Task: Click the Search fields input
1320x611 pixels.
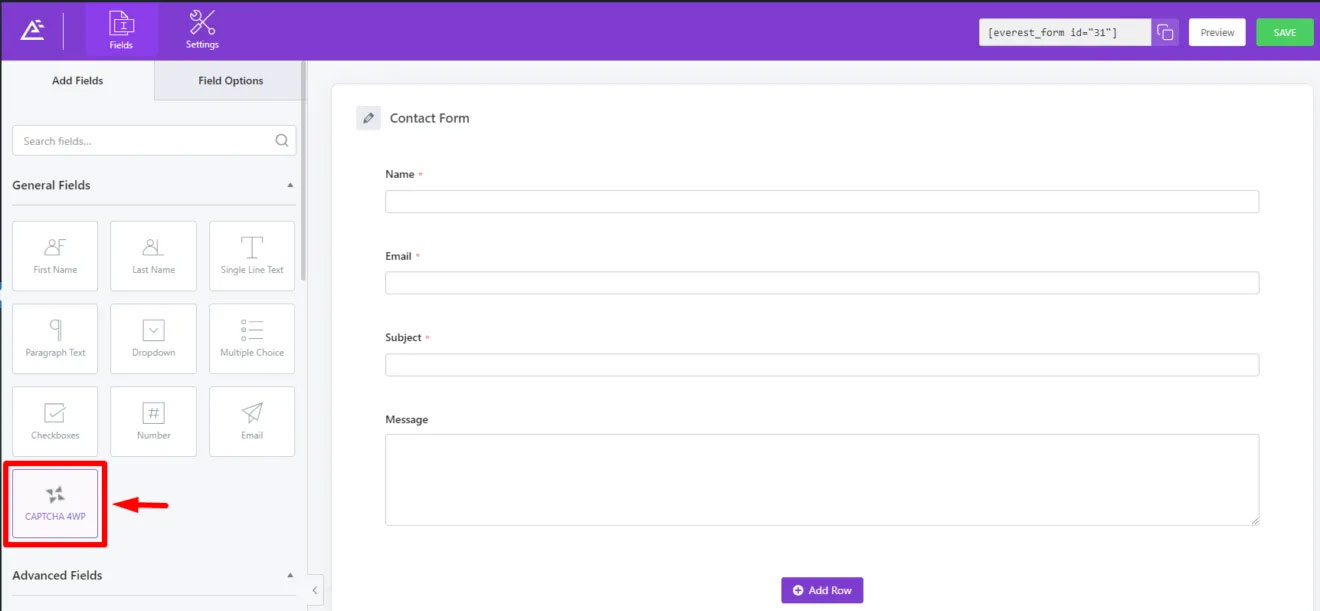Action: (154, 141)
